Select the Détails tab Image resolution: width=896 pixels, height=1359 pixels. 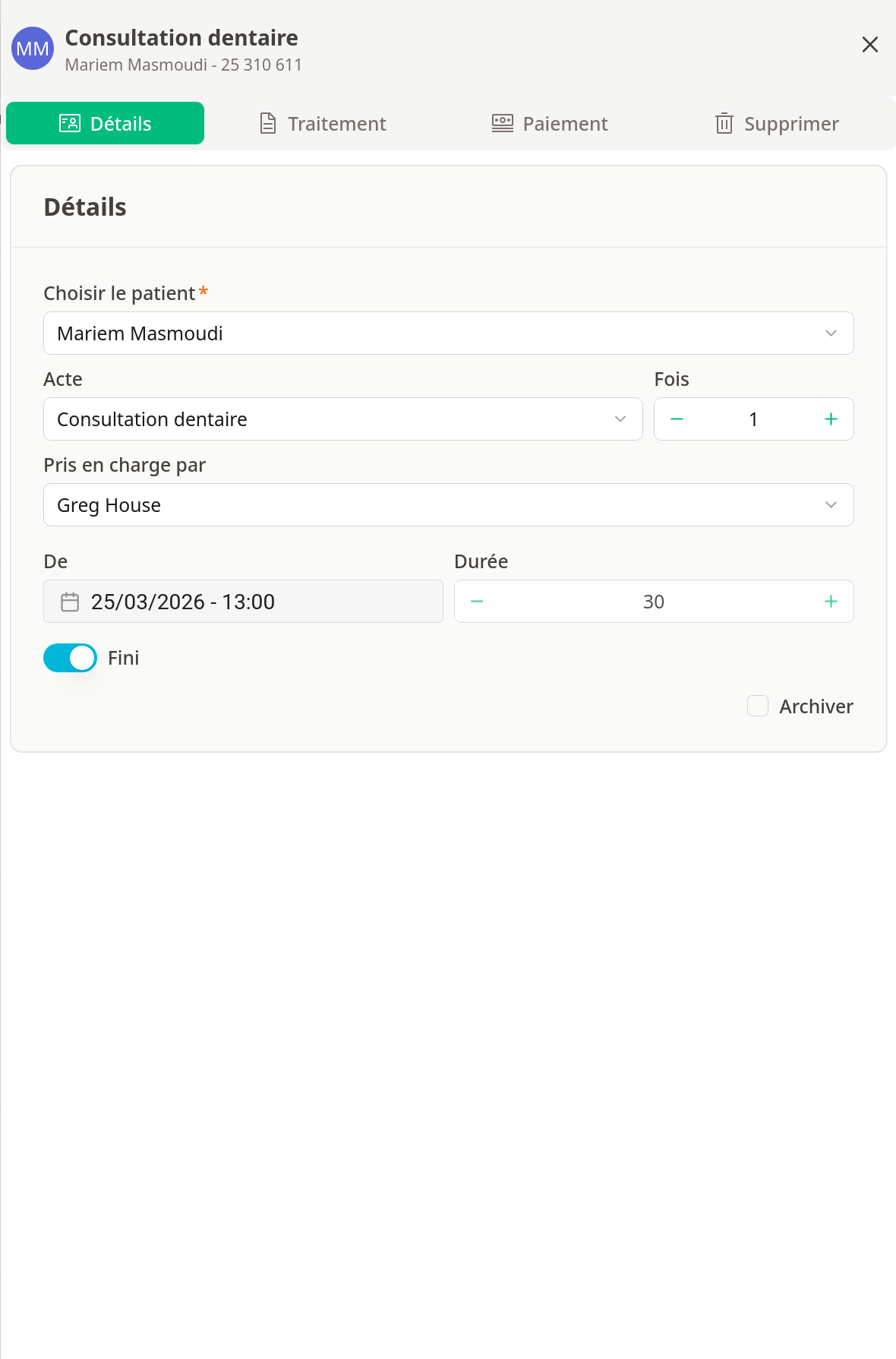point(106,124)
